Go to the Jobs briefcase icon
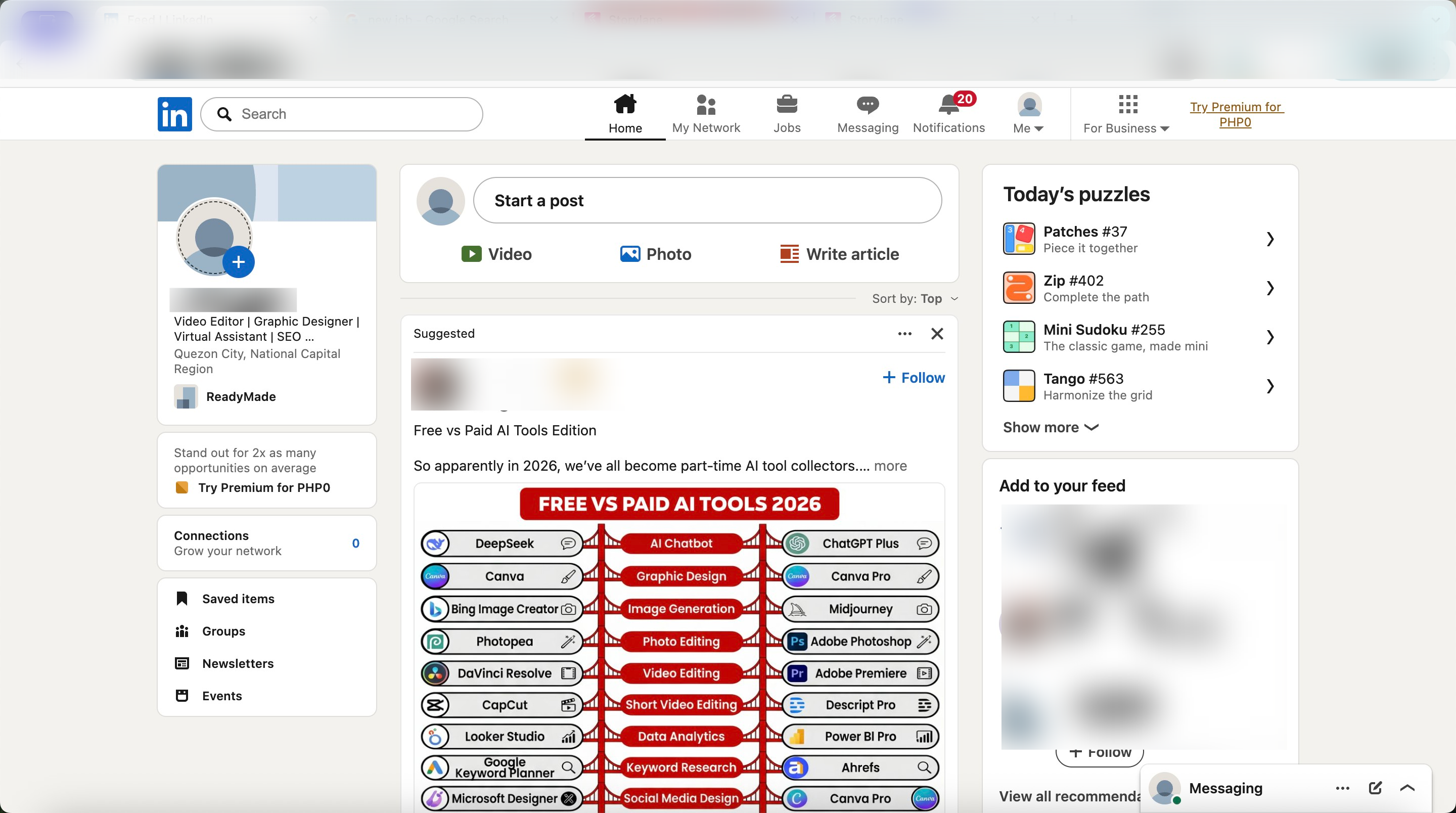The height and width of the screenshot is (813, 1456). point(786,113)
